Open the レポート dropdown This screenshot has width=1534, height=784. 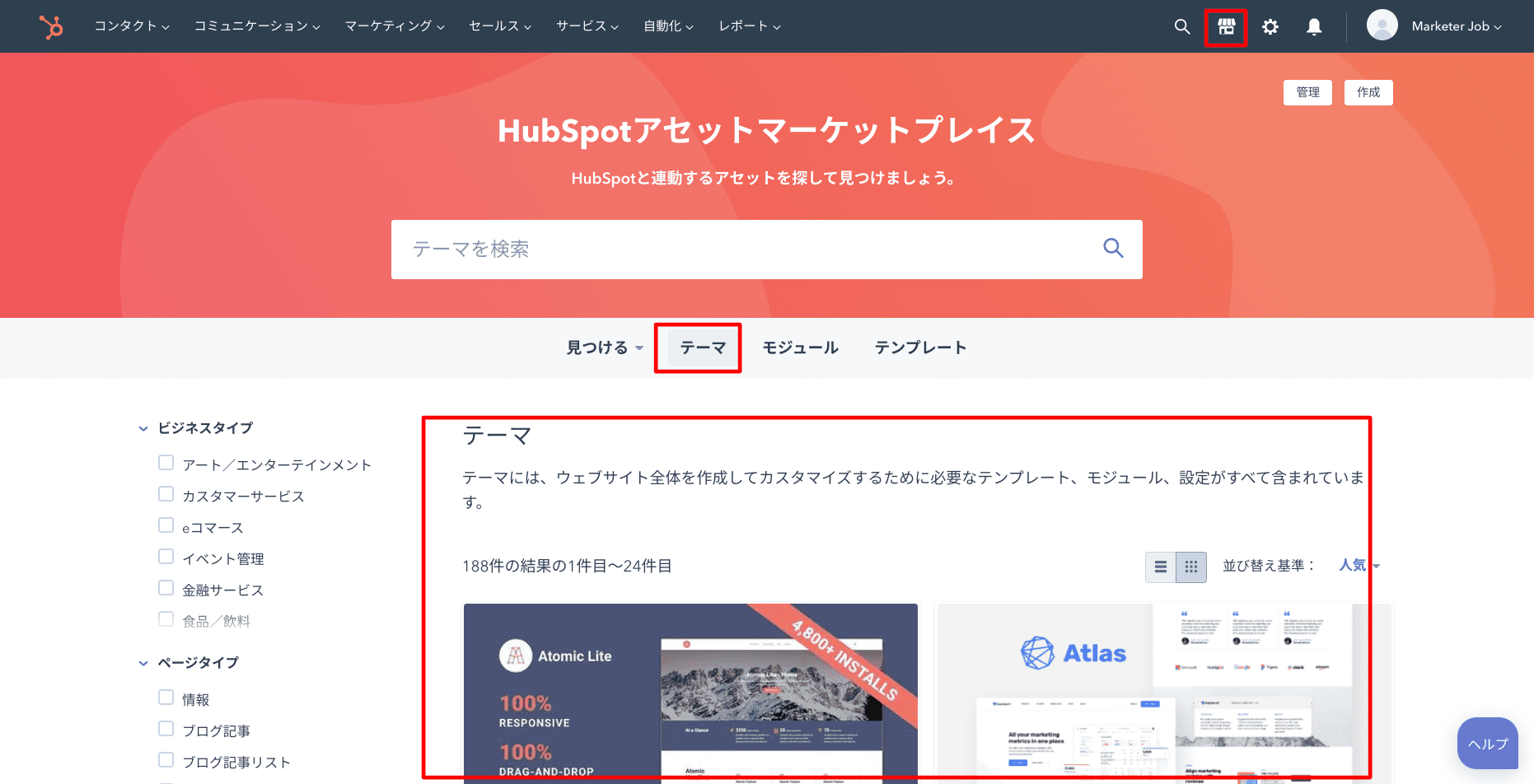coord(750,26)
